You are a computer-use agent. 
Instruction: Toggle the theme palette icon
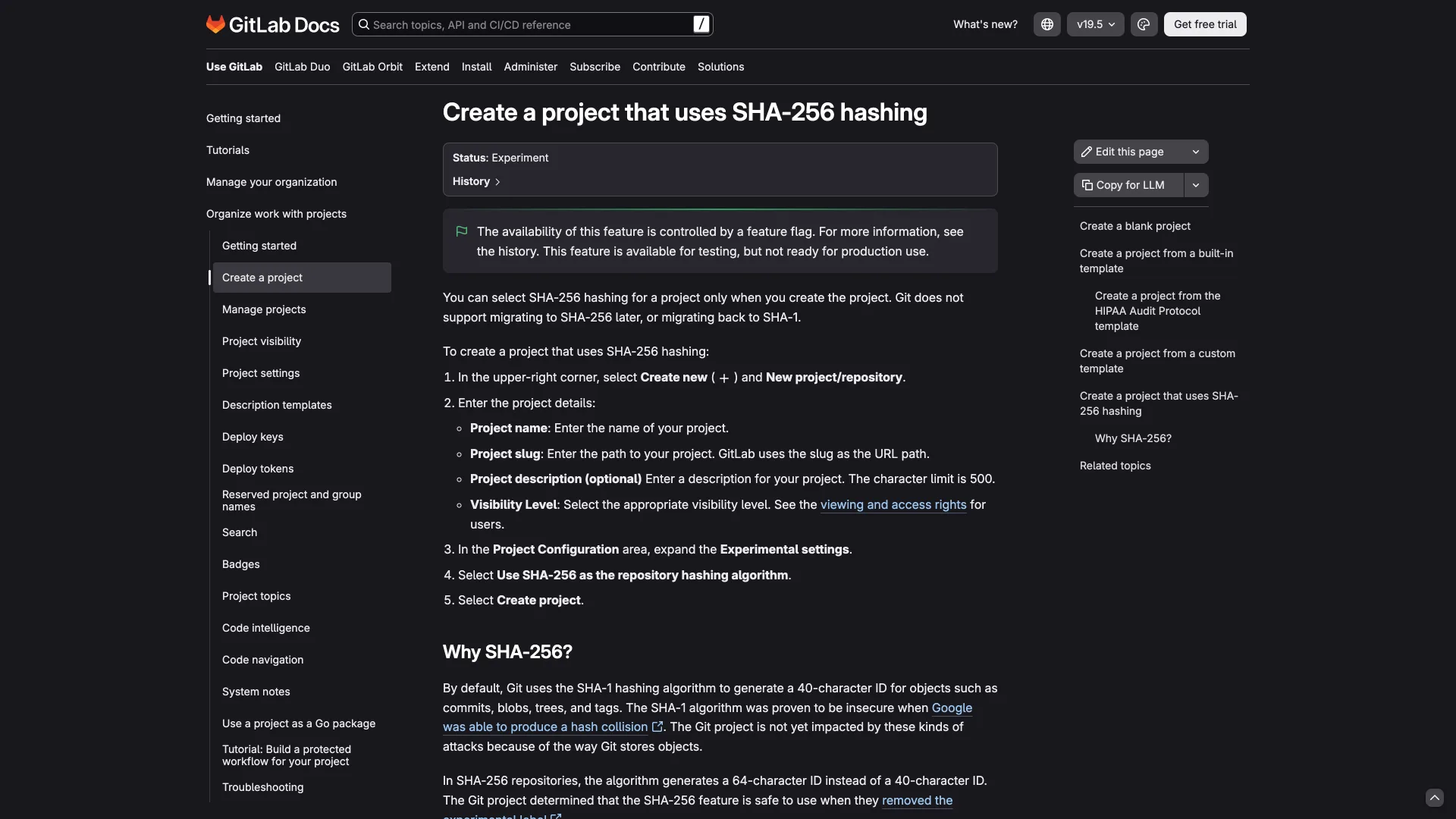1144,24
